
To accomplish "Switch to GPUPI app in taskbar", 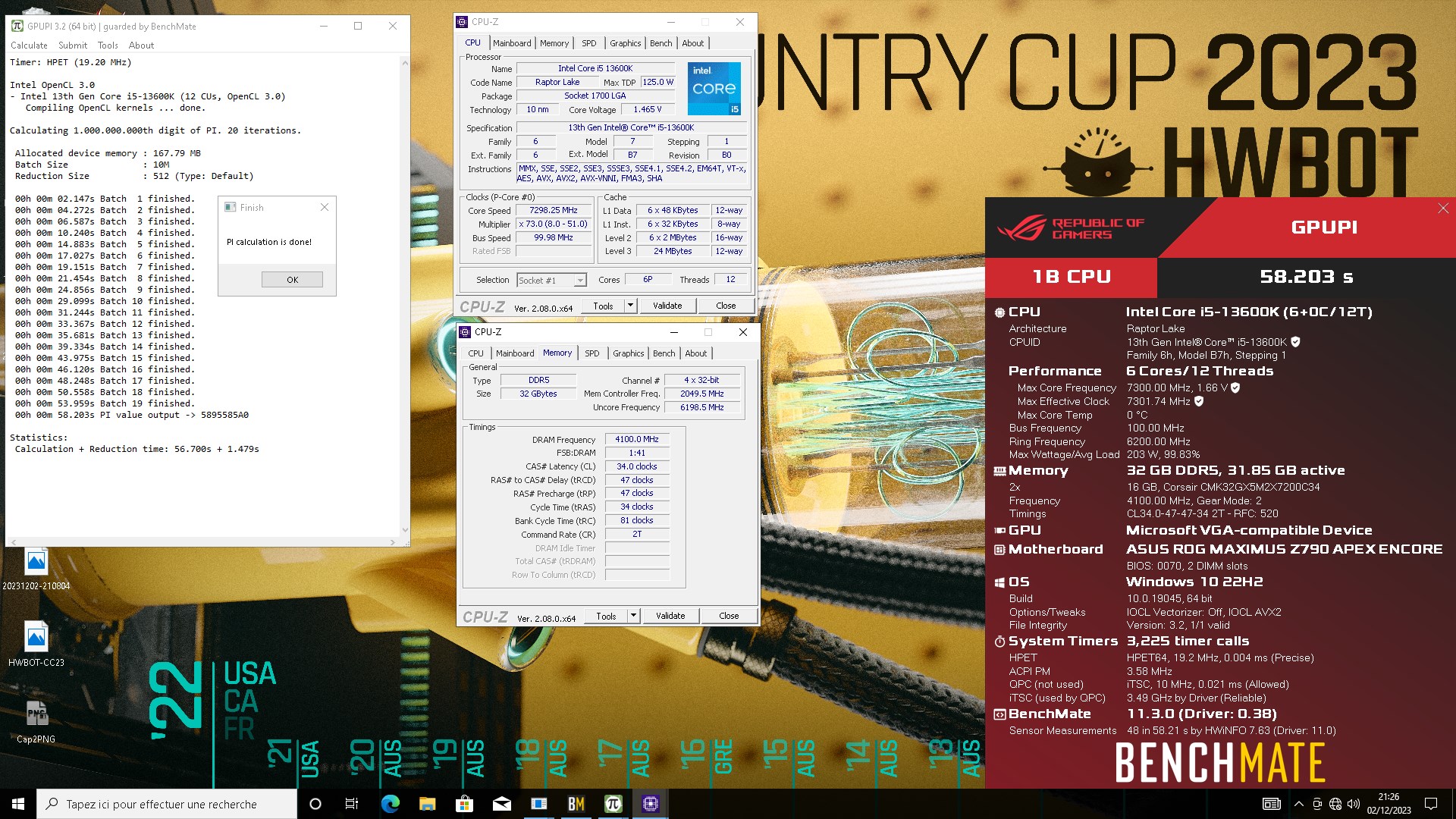I will pos(613,804).
